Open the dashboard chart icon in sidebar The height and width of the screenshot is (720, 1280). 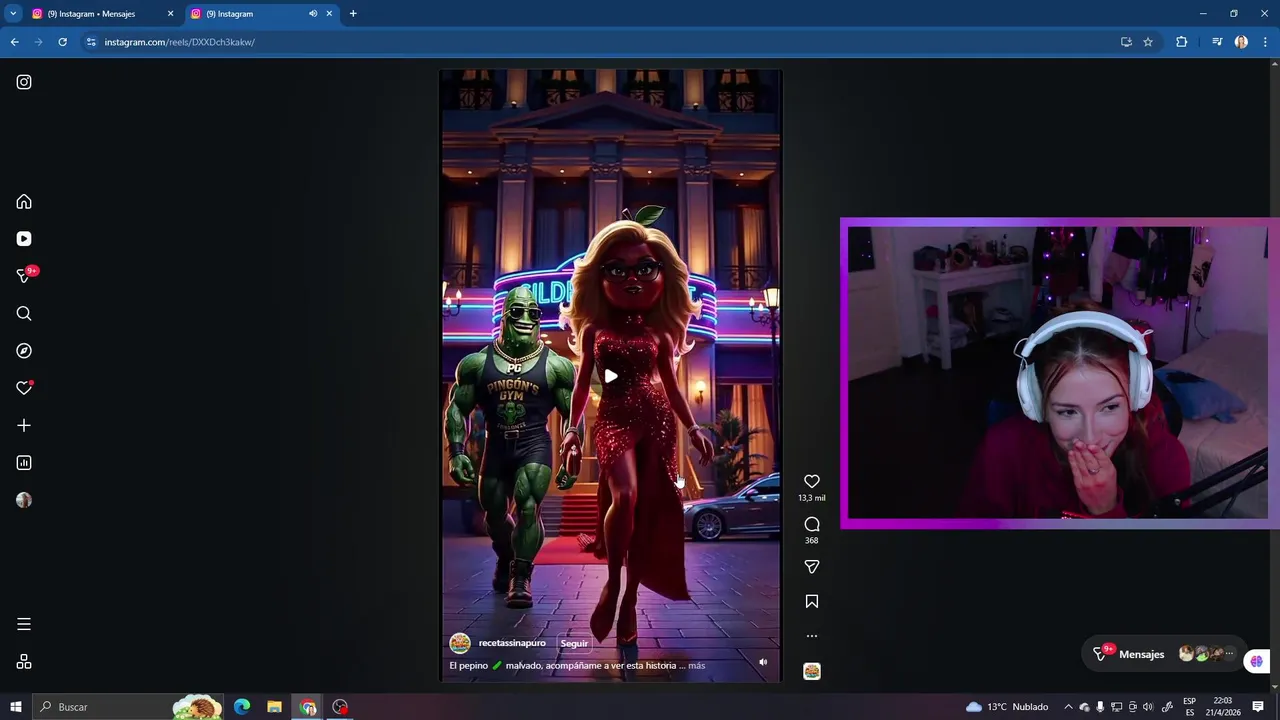coord(24,463)
